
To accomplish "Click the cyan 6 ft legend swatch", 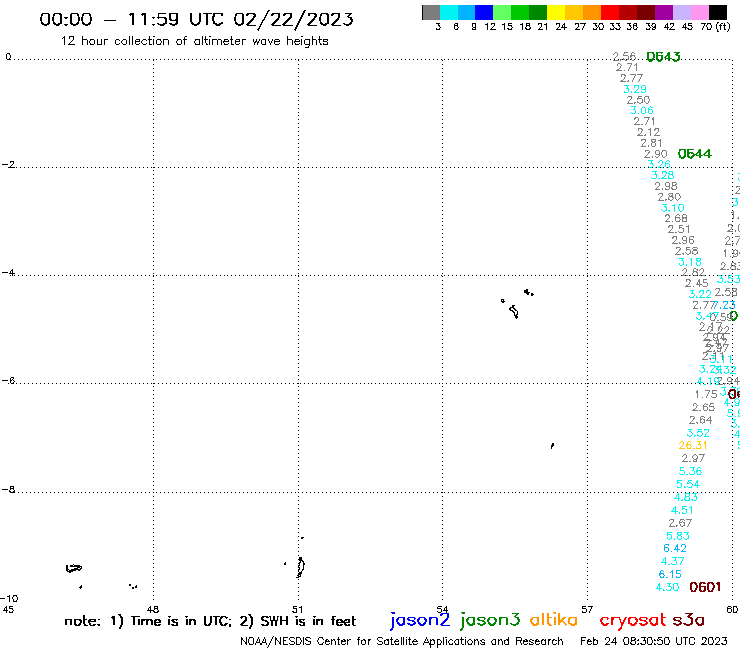I will coord(448,12).
